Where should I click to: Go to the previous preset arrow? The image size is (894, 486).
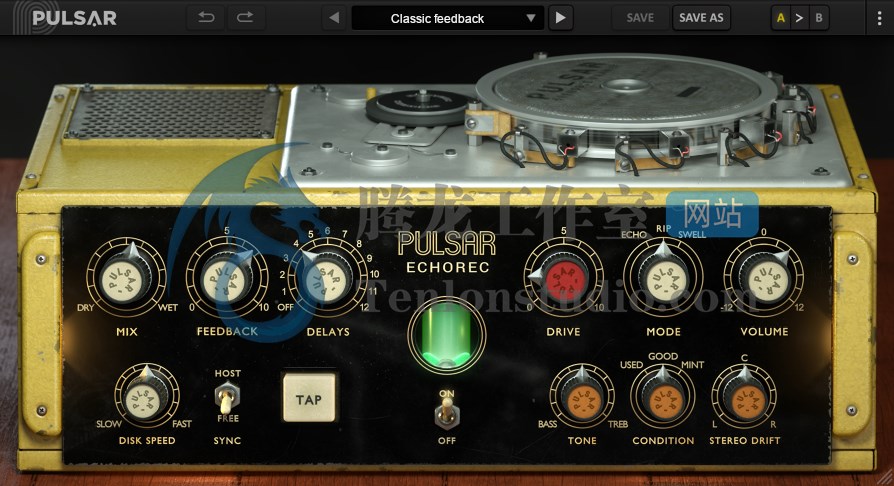[335, 18]
